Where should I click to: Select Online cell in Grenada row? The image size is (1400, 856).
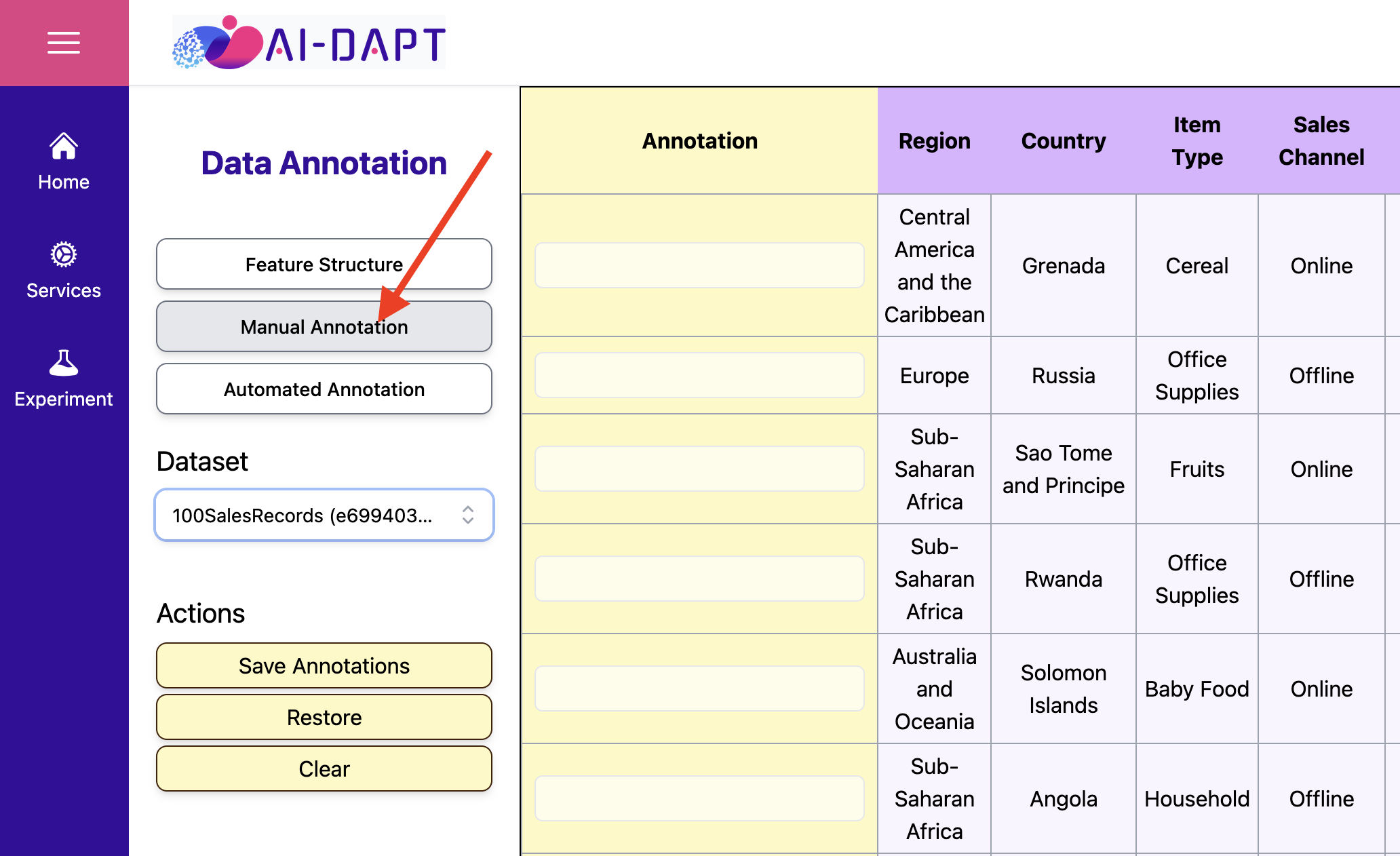click(x=1321, y=265)
